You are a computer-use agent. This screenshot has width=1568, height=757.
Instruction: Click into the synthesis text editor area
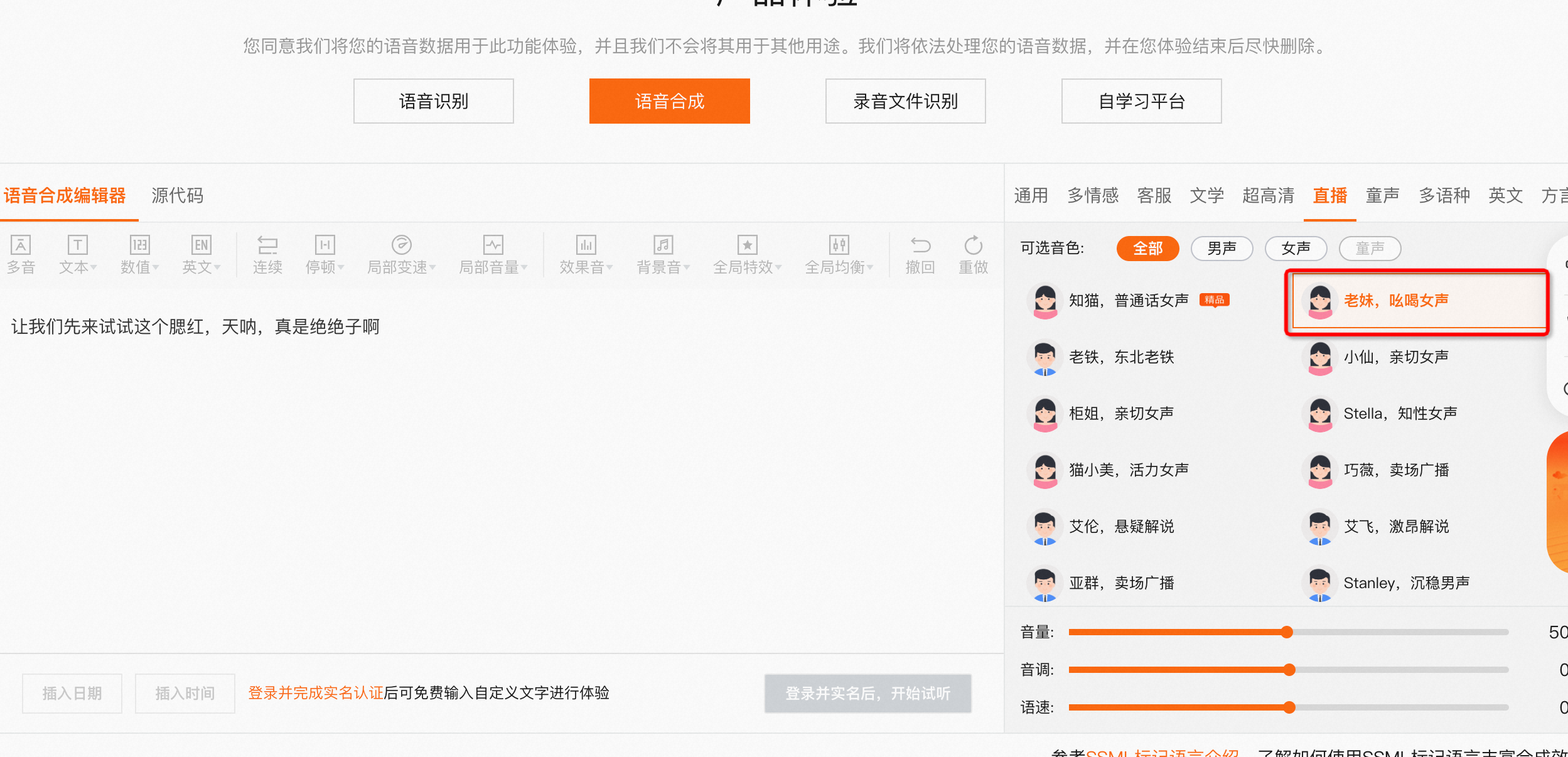point(502,471)
